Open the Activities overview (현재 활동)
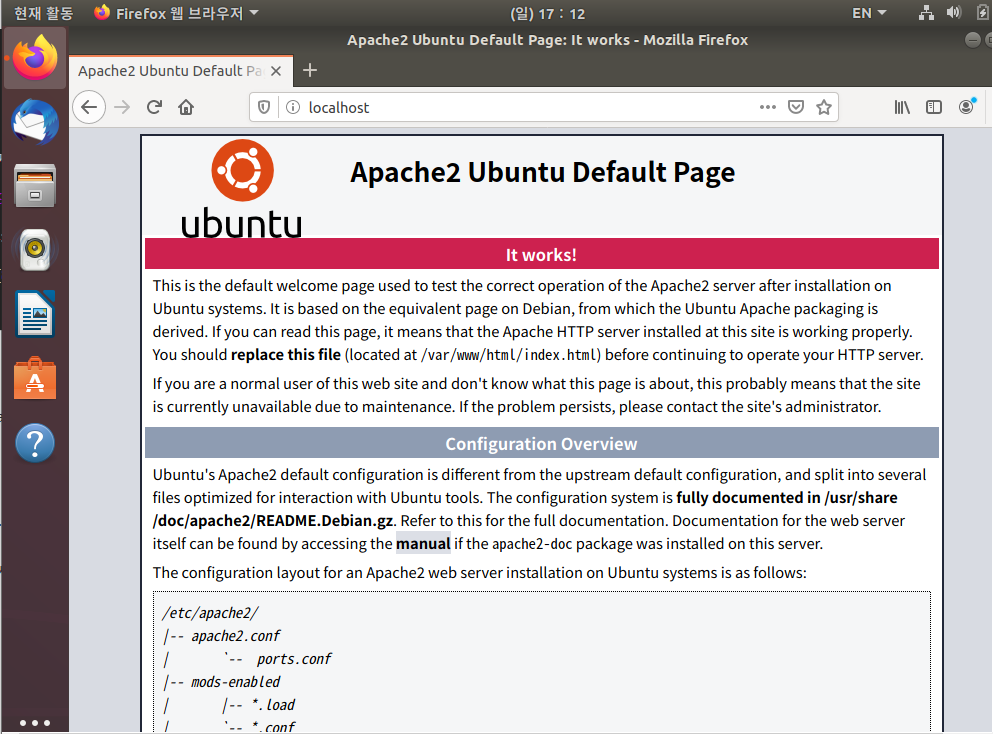993x734 pixels. [44, 13]
